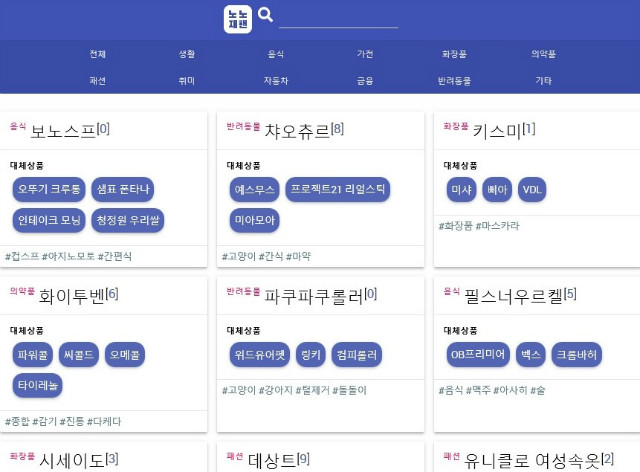Choose the VDL alternative product chip
Screen dimensions: 640x472
point(532,189)
